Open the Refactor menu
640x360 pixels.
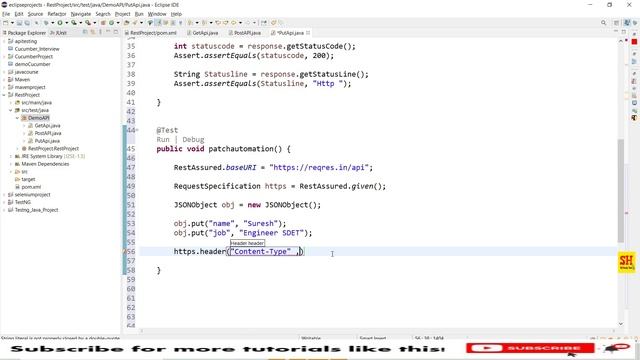coord(57,14)
